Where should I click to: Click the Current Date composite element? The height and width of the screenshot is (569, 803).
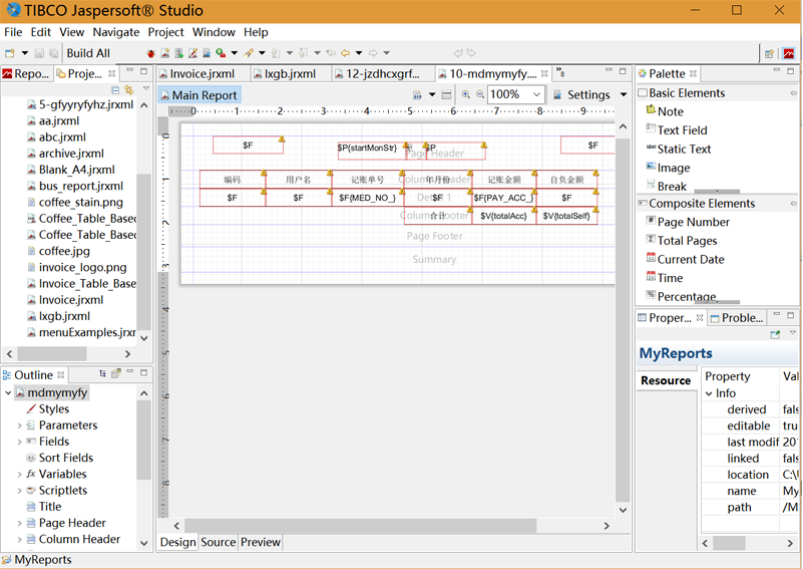click(x=690, y=259)
